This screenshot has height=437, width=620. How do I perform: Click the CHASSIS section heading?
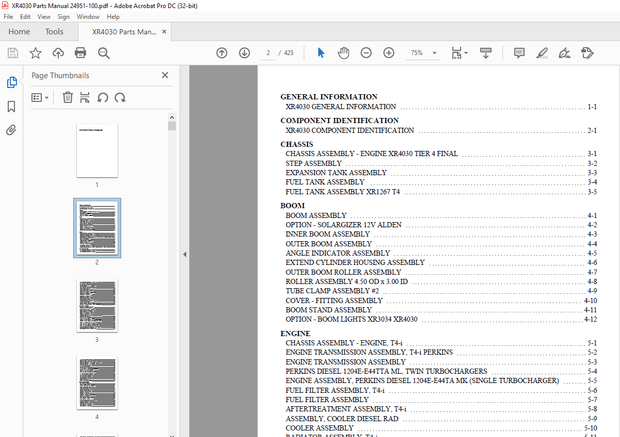[x=297, y=144]
